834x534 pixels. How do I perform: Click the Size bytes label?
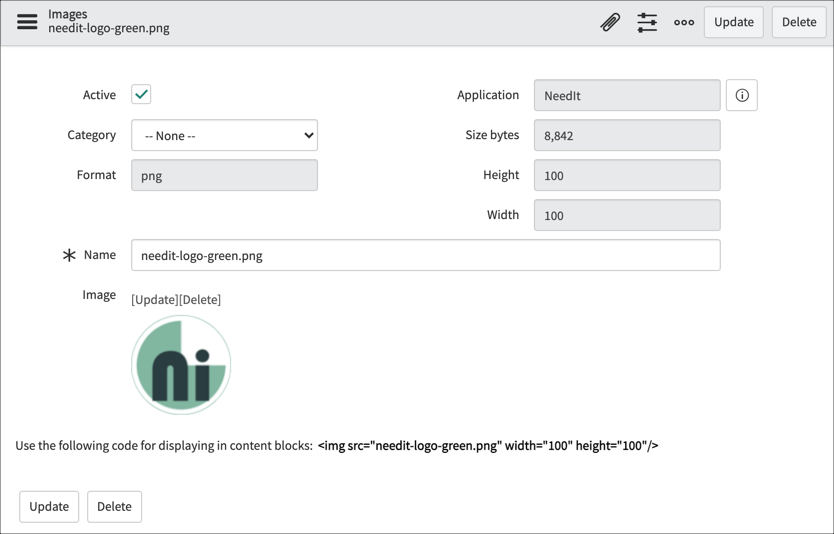pyautogui.click(x=492, y=135)
